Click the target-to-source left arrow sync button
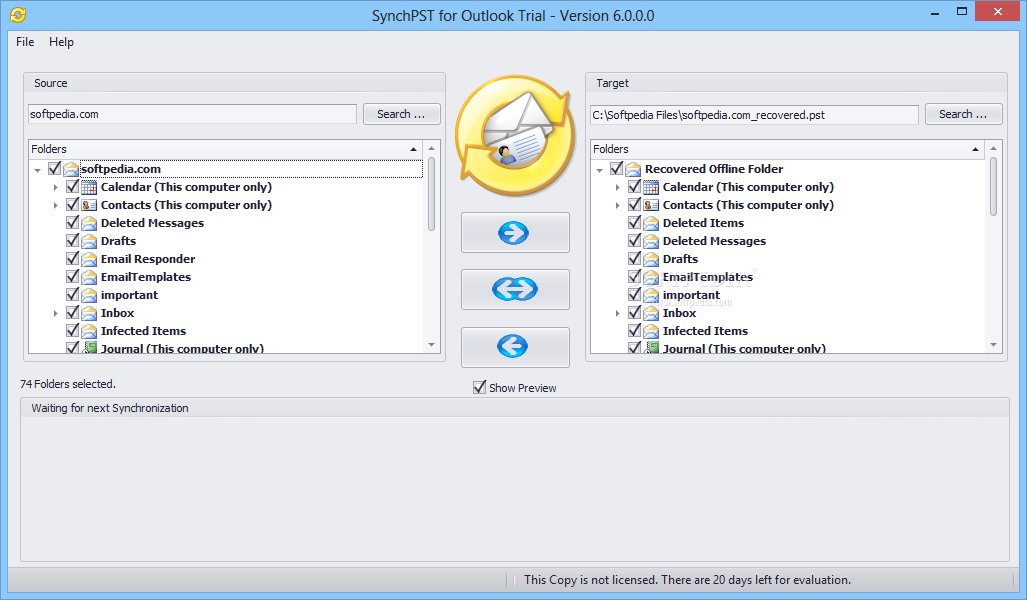1027x600 pixels. pos(515,347)
